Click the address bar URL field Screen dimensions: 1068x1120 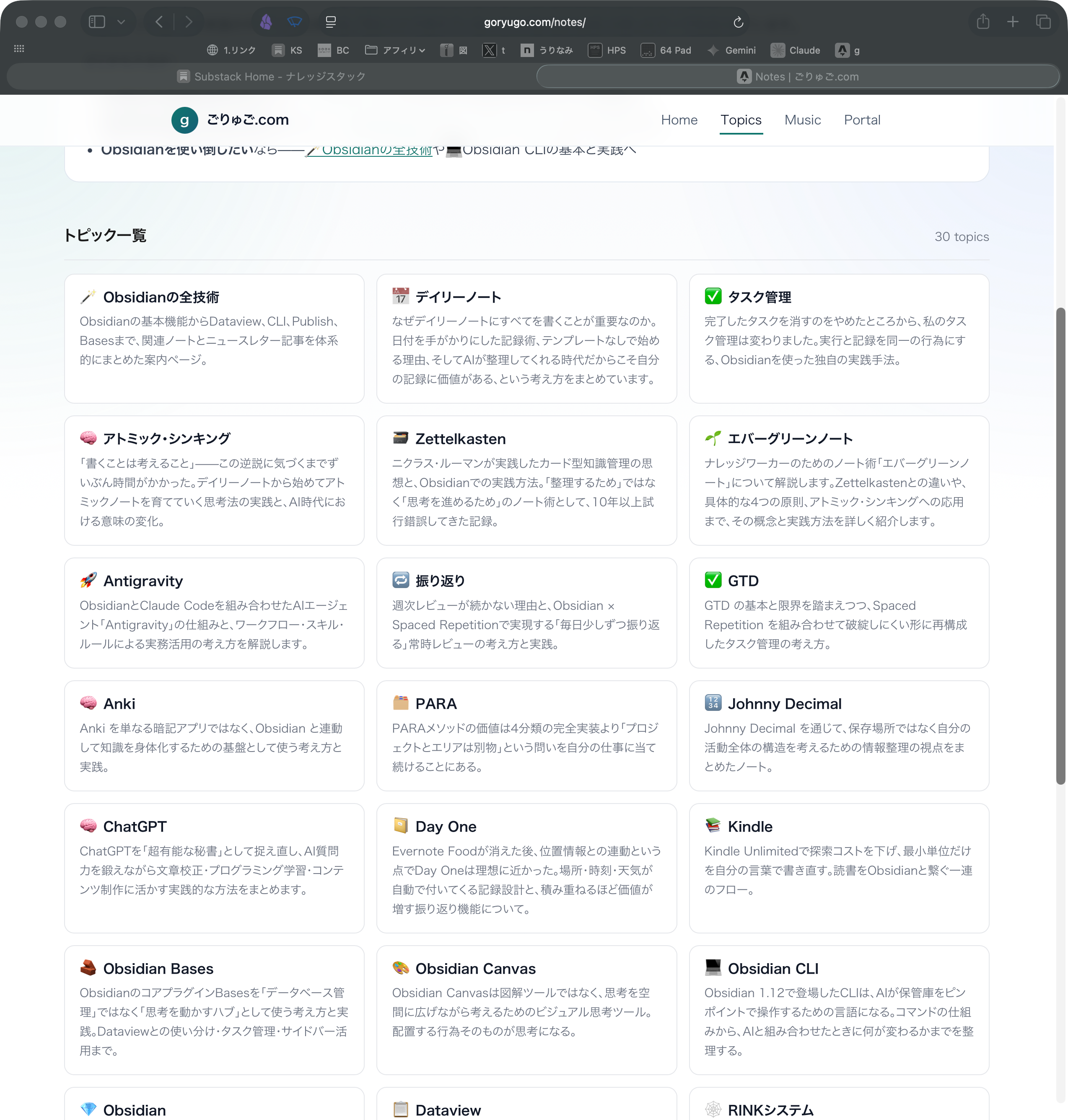(534, 22)
